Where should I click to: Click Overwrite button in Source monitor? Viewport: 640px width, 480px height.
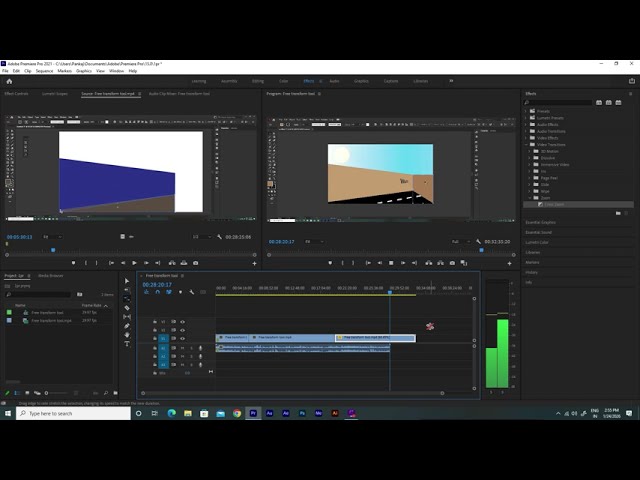tap(184, 263)
